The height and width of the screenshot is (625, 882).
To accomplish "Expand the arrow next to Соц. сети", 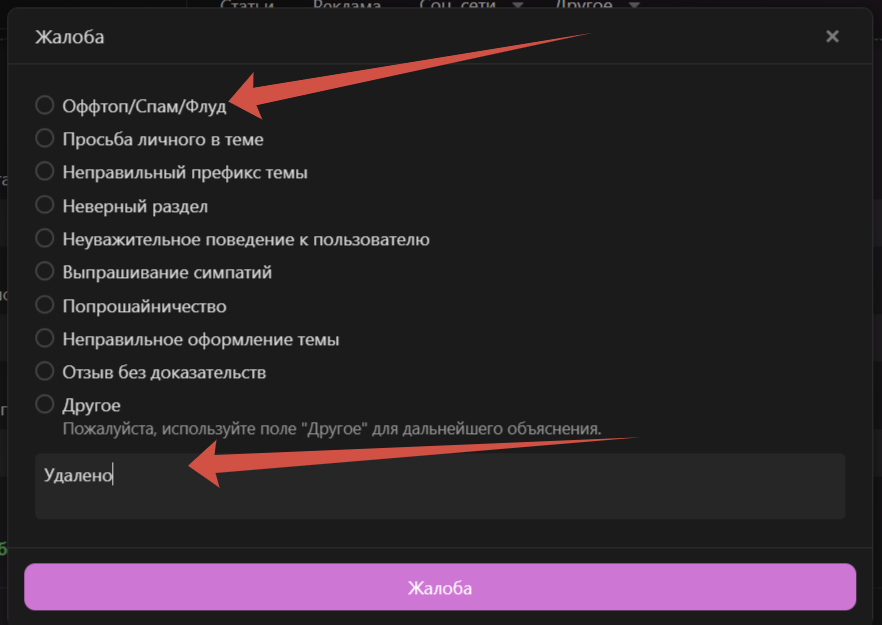I will (517, 5).
